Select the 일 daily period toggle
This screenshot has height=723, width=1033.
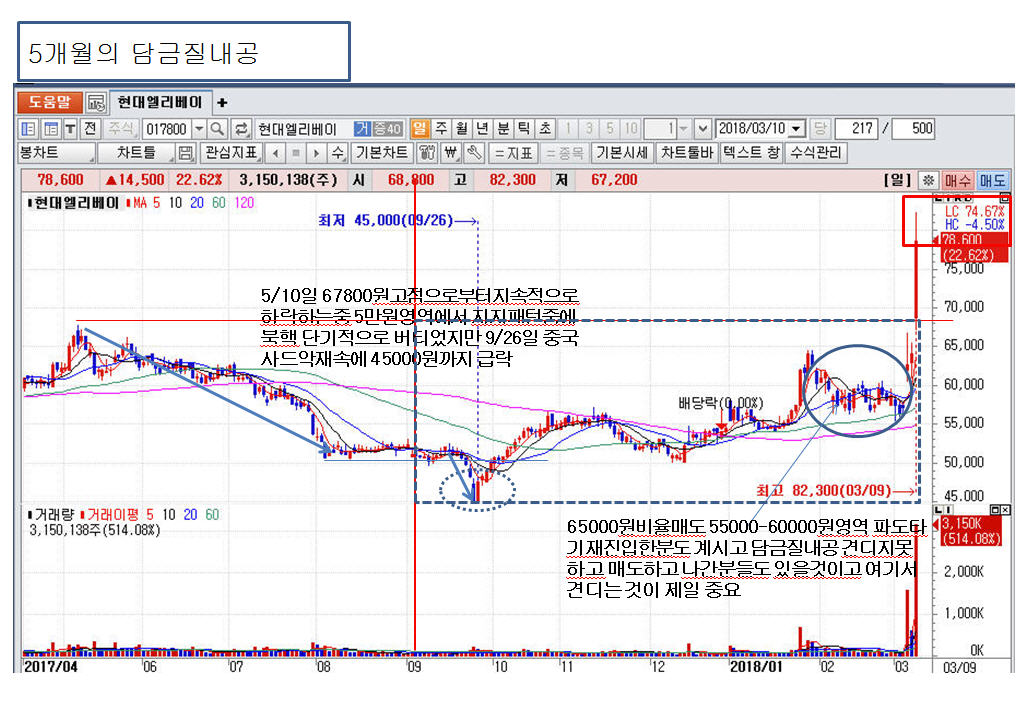click(420, 129)
